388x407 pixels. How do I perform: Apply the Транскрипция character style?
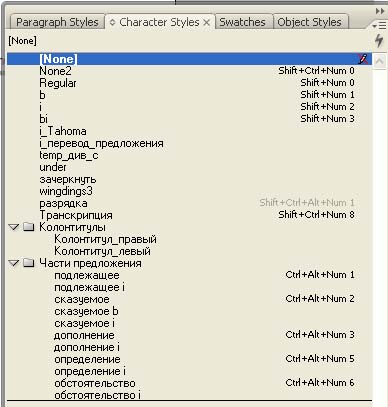(189, 215)
